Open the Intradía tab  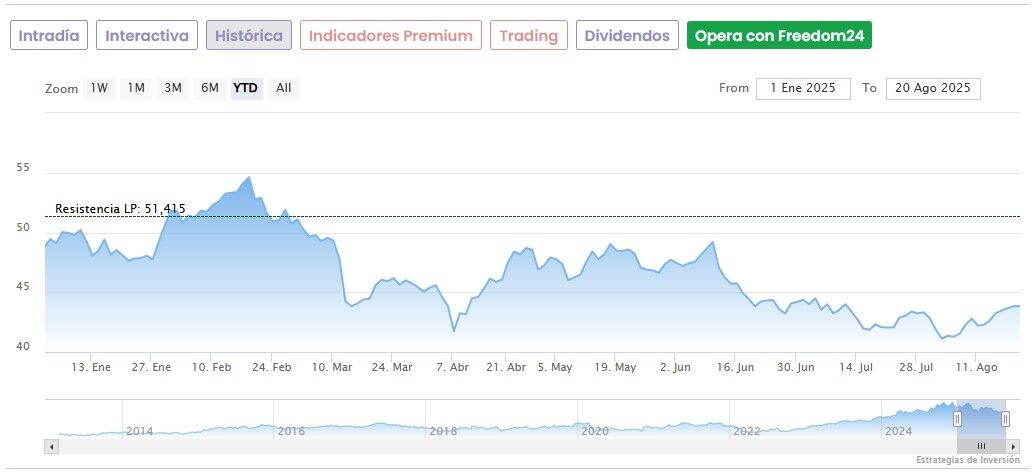pyautogui.click(x=49, y=36)
